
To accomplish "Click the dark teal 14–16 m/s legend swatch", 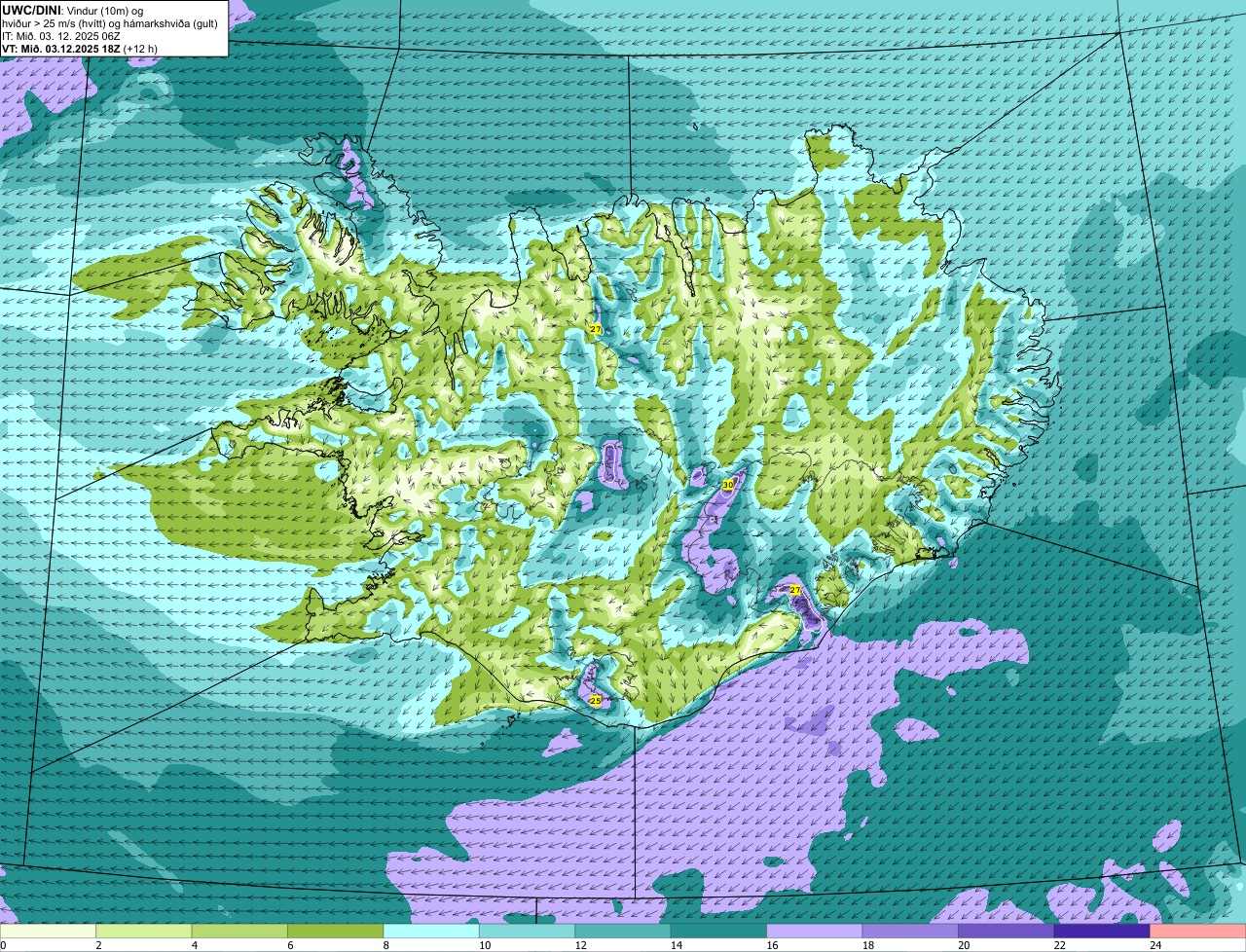I will 718,932.
